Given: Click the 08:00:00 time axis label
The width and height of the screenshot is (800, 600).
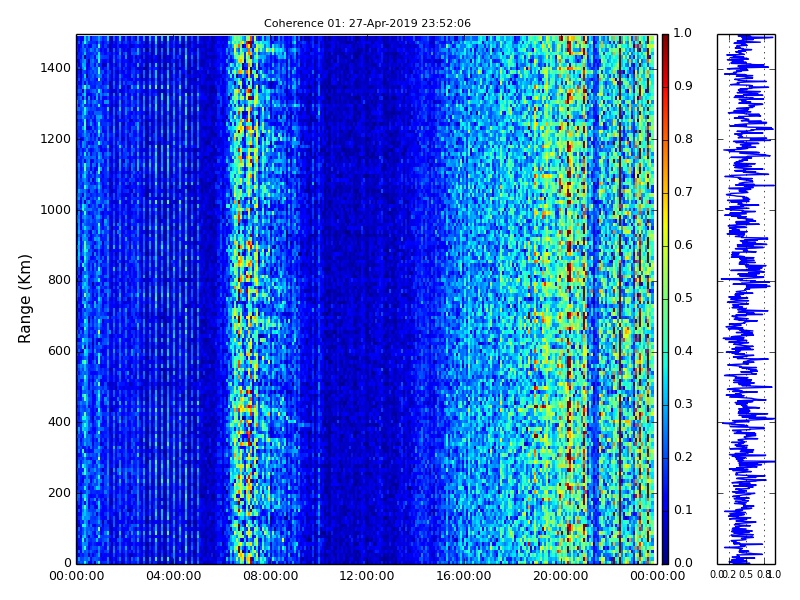Looking at the screenshot, I should [270, 577].
